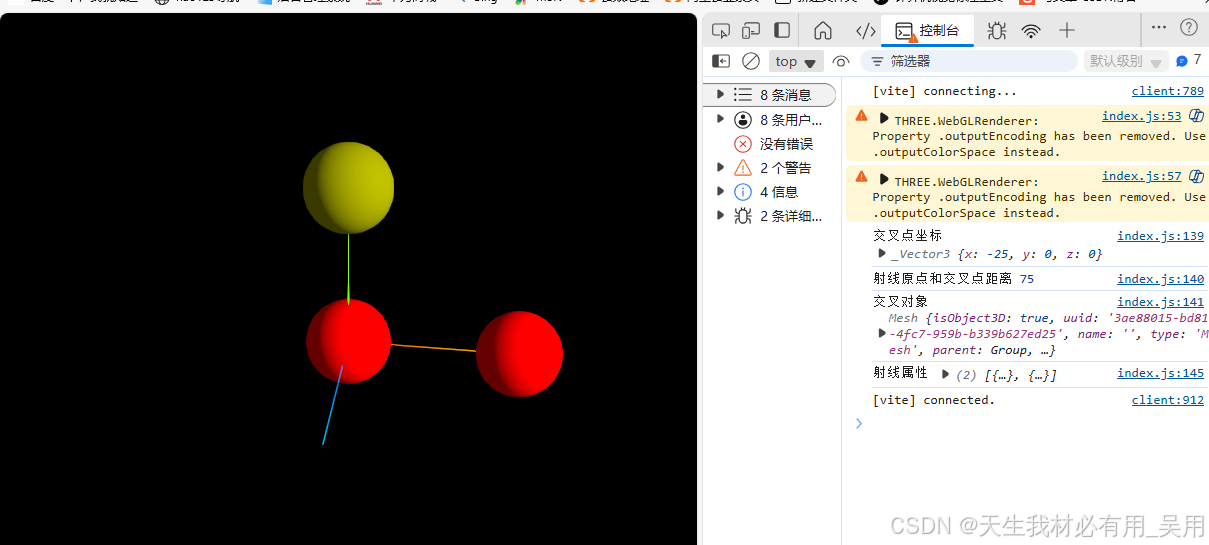Expand the _Vector3 object details
1209x545 pixels.
pyautogui.click(x=883, y=253)
